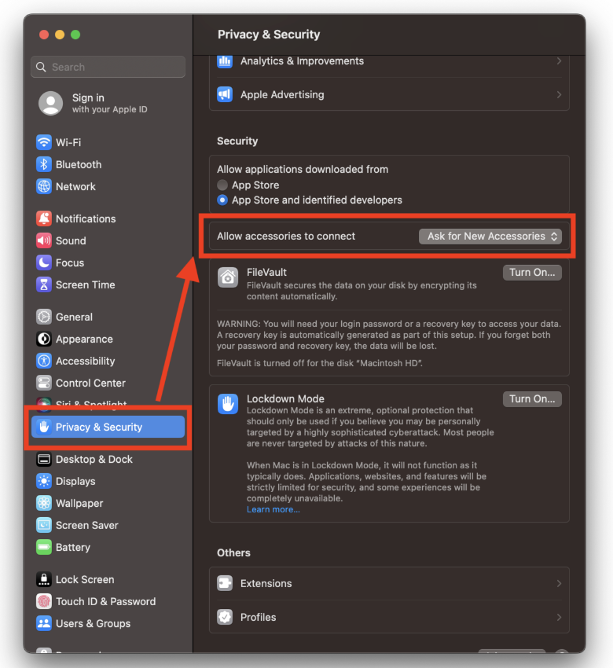Click the Analytics & Improvements chart icon

click(x=225, y=61)
